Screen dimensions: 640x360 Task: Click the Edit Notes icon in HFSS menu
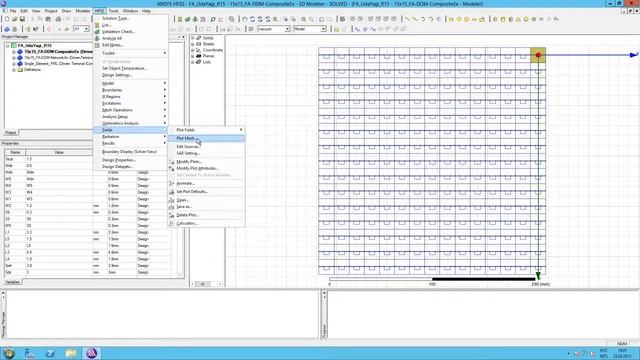coord(97,45)
